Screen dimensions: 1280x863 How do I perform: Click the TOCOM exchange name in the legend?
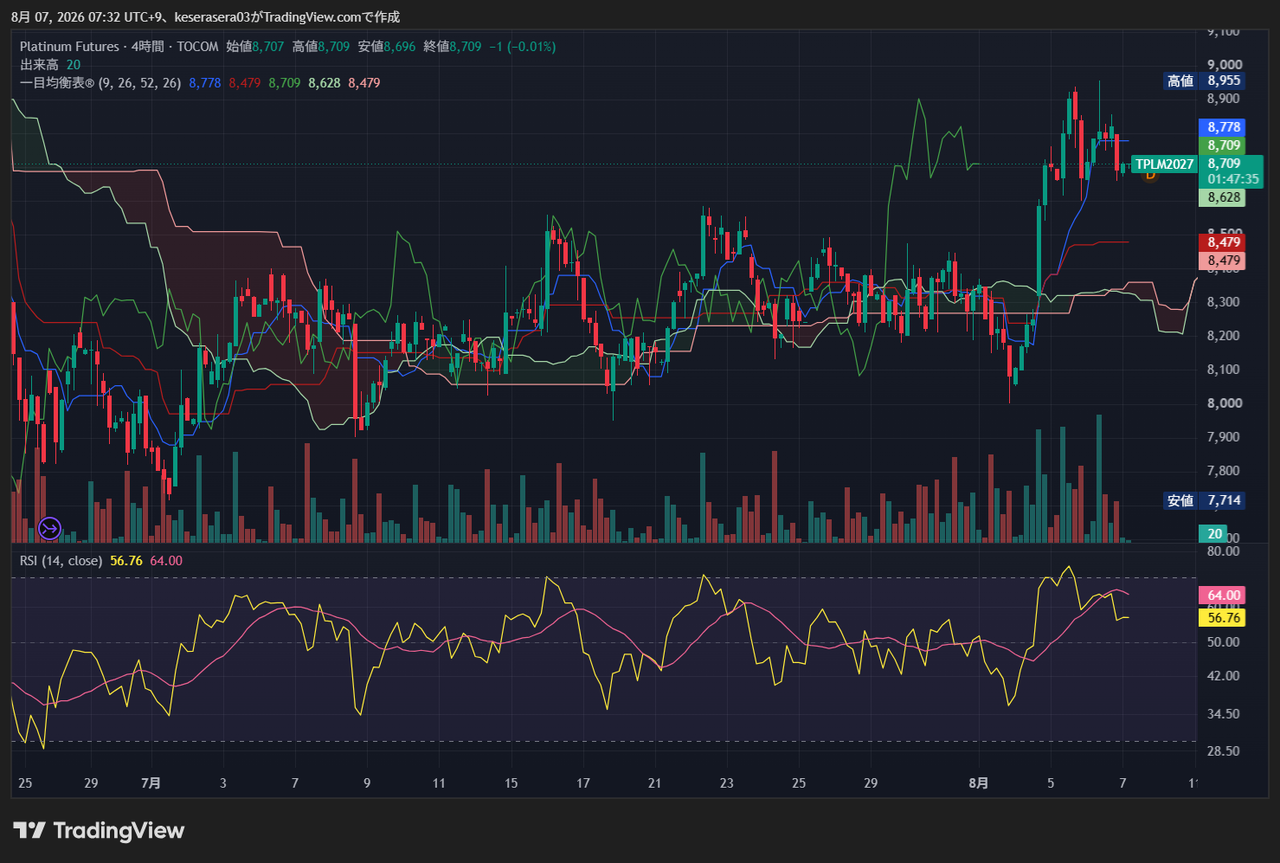pos(198,46)
